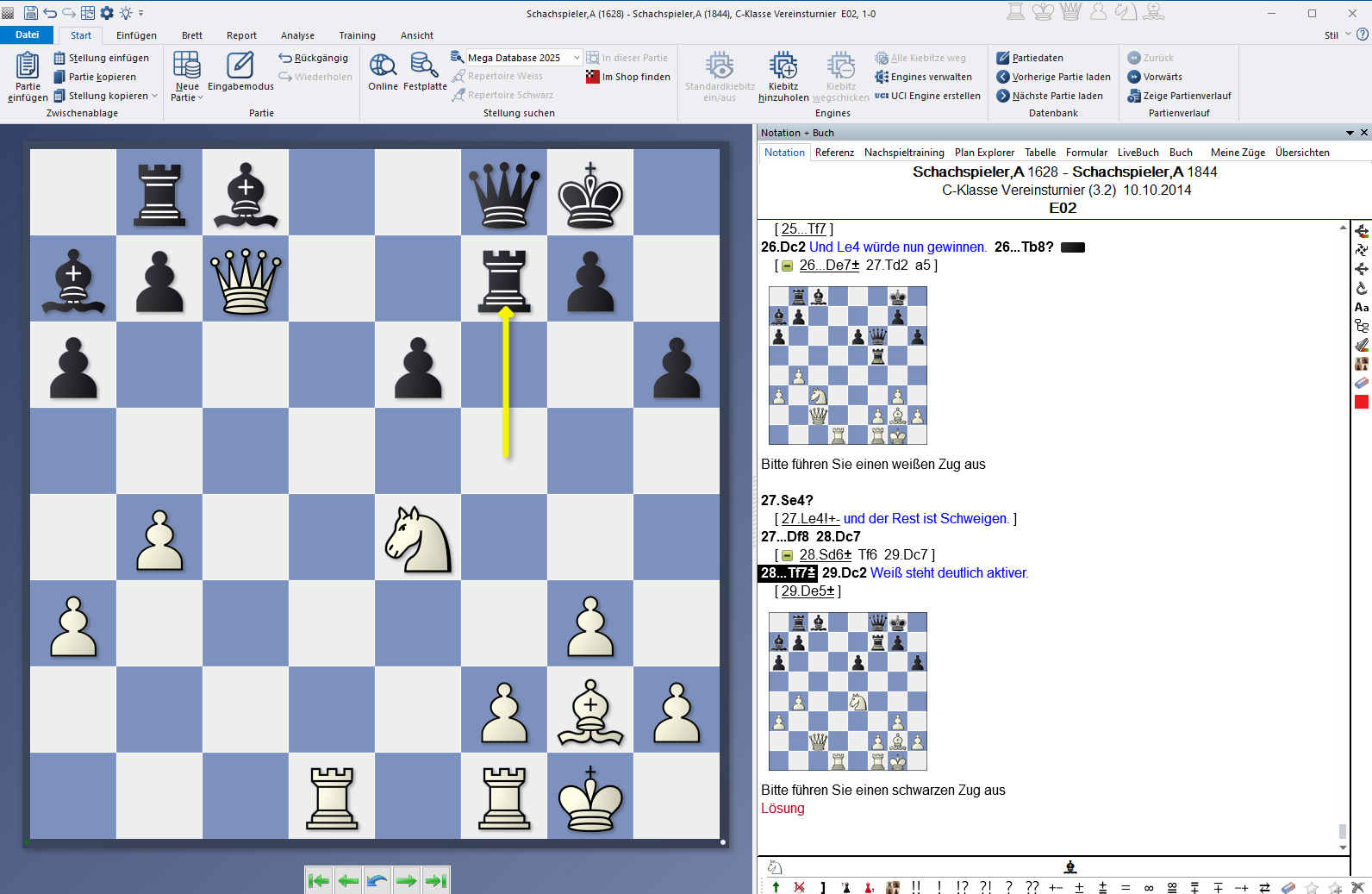
Task: Click the Partie einfügen clipboard icon
Action: click(x=28, y=66)
